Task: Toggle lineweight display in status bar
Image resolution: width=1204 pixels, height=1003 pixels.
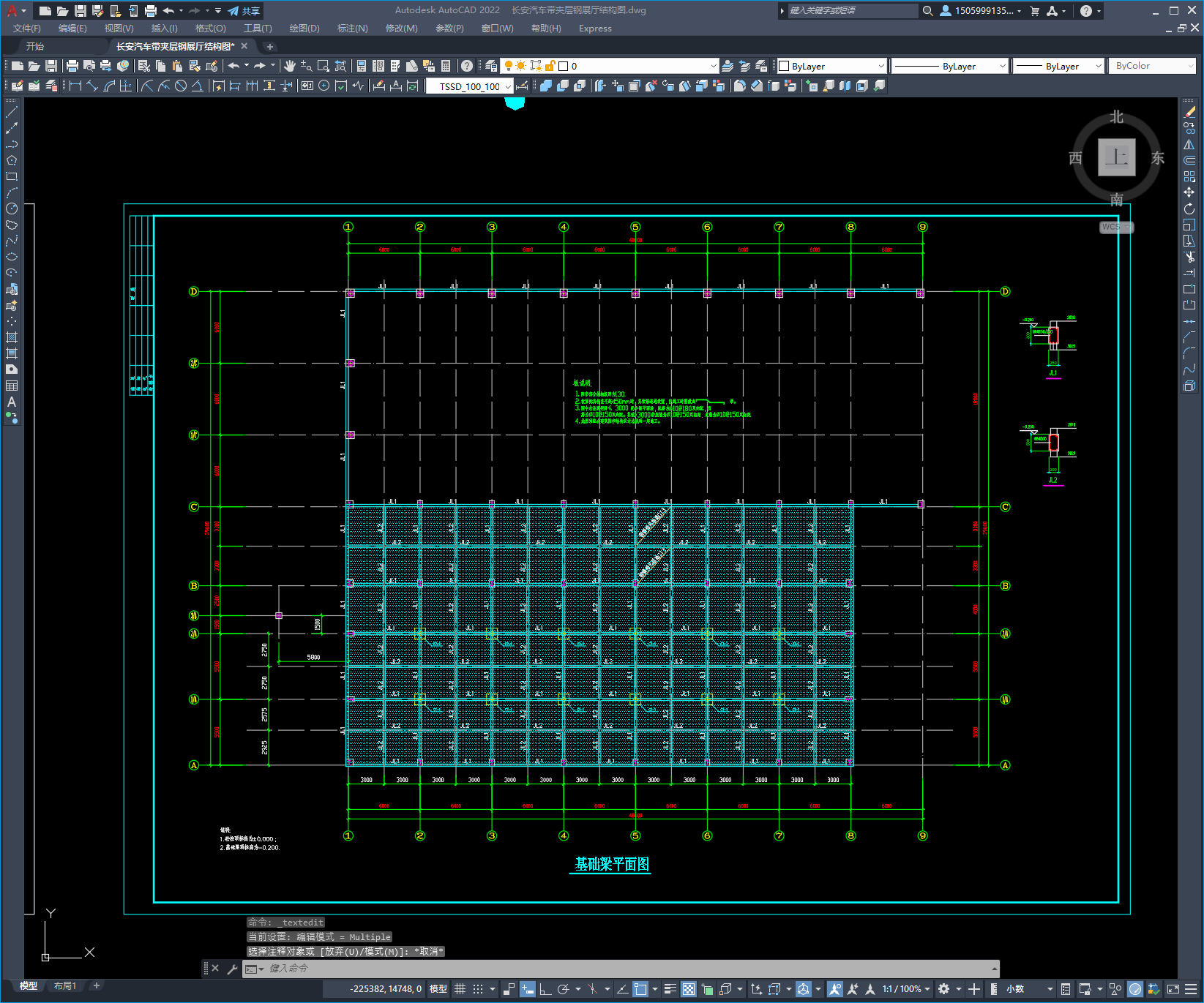Action: pyautogui.click(x=670, y=989)
